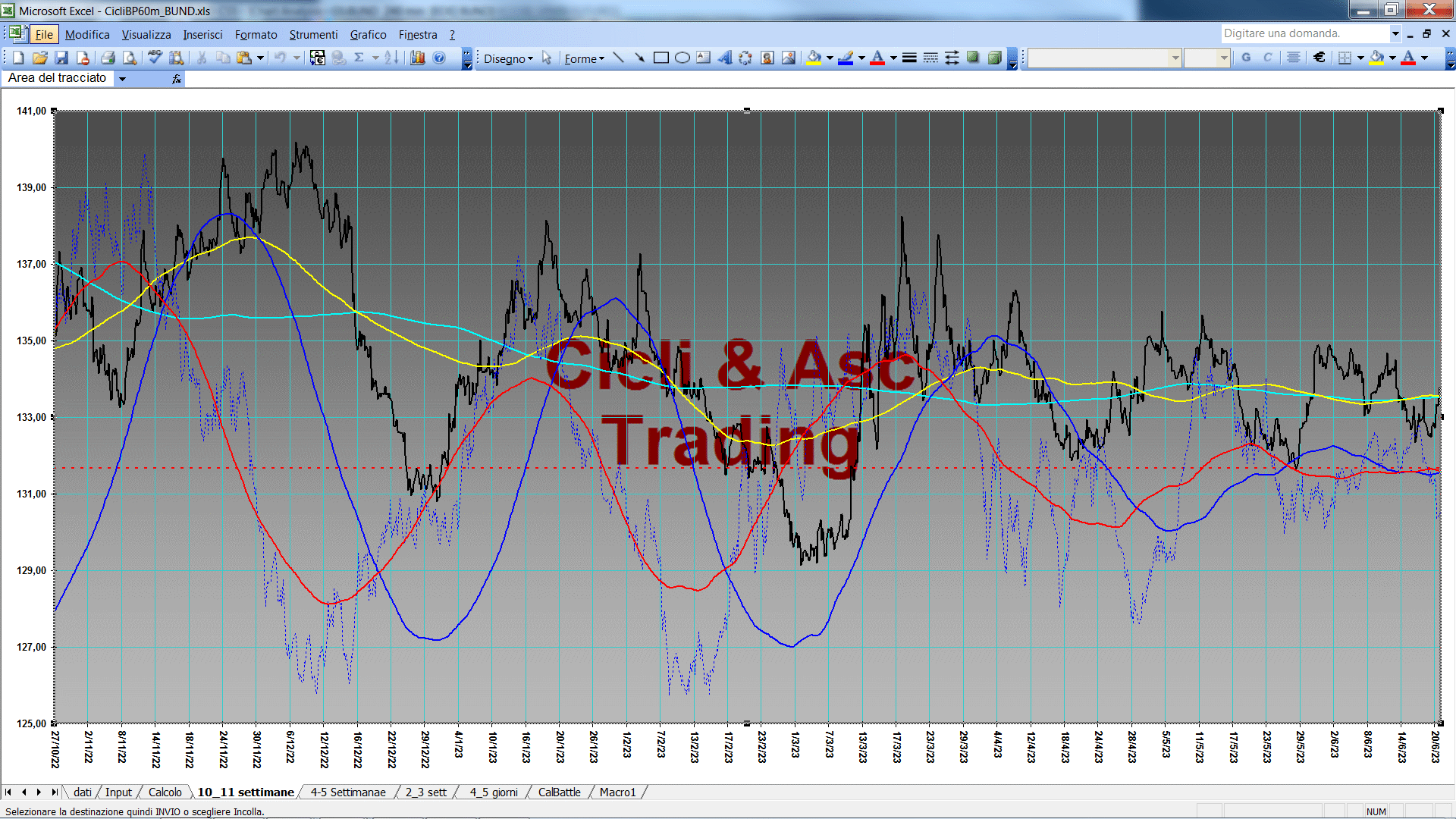Go to the Macro1 sheet tab

point(617,792)
